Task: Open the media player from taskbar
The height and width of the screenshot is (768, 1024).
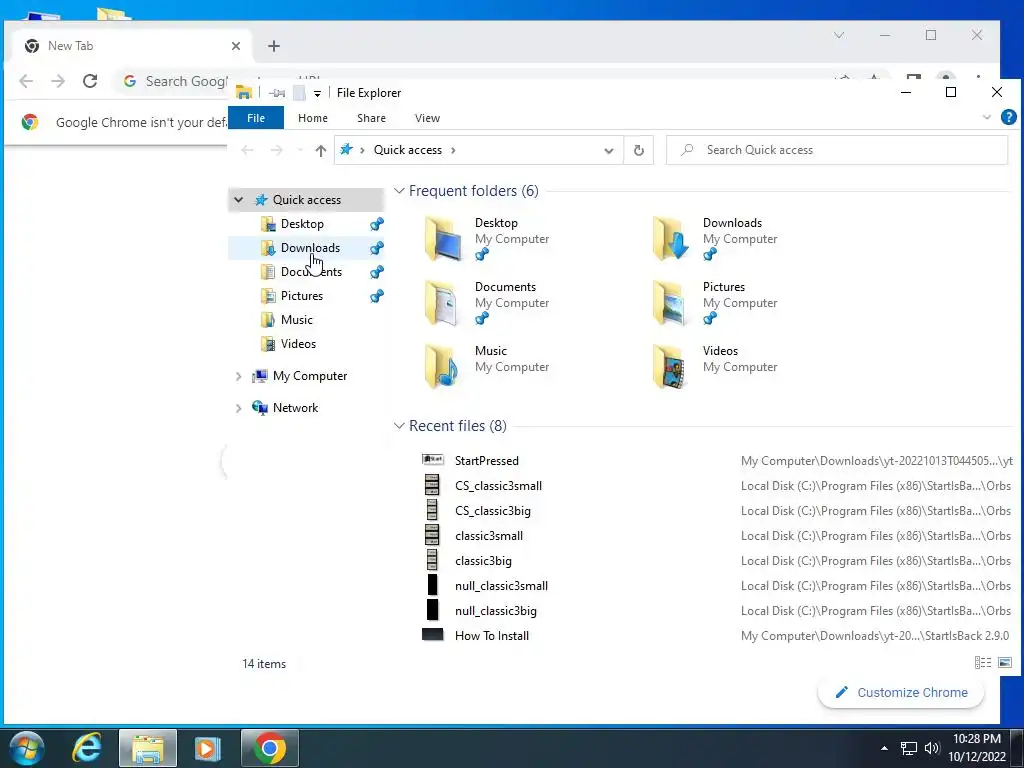Action: 207,748
